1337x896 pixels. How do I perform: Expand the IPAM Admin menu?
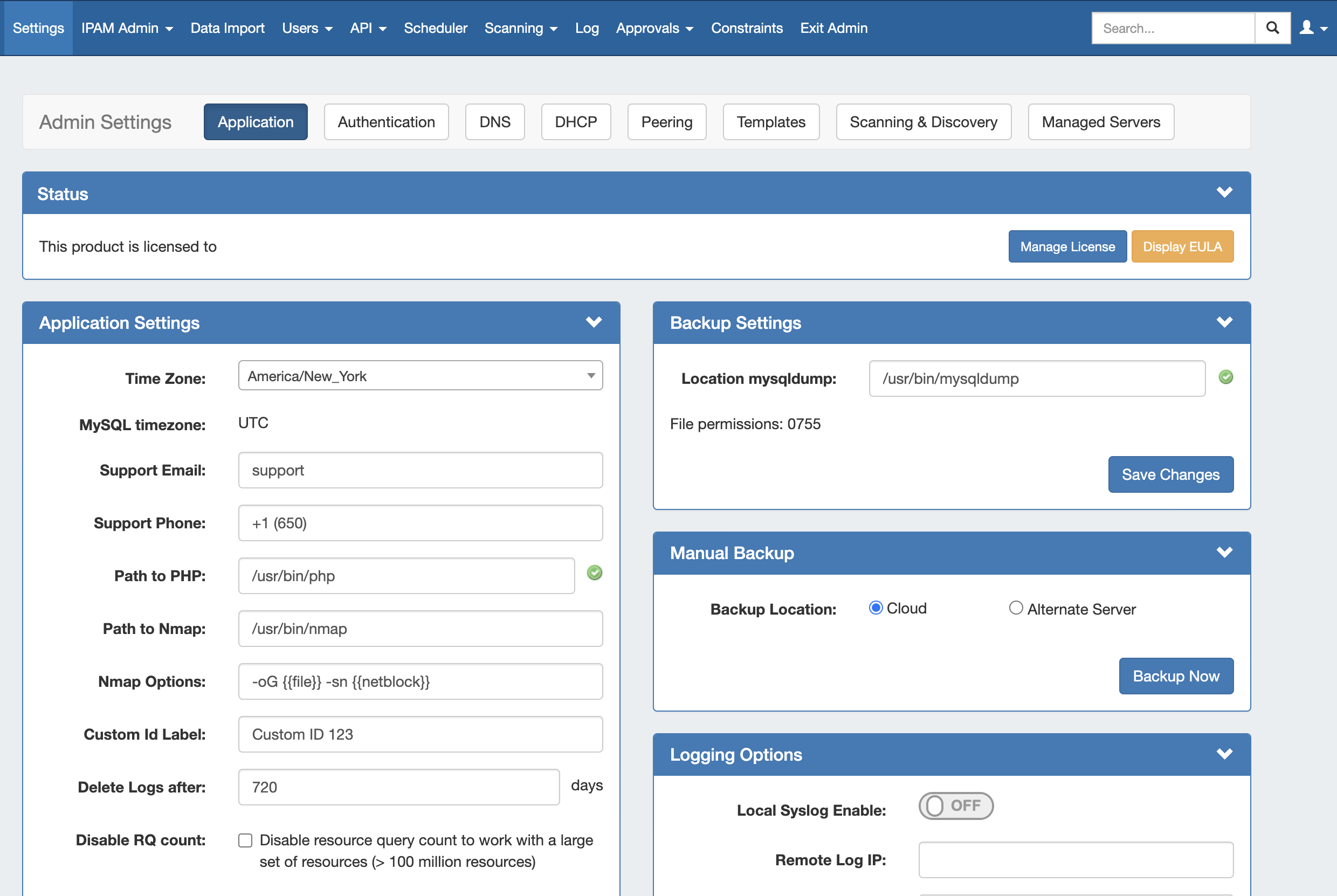click(x=127, y=28)
